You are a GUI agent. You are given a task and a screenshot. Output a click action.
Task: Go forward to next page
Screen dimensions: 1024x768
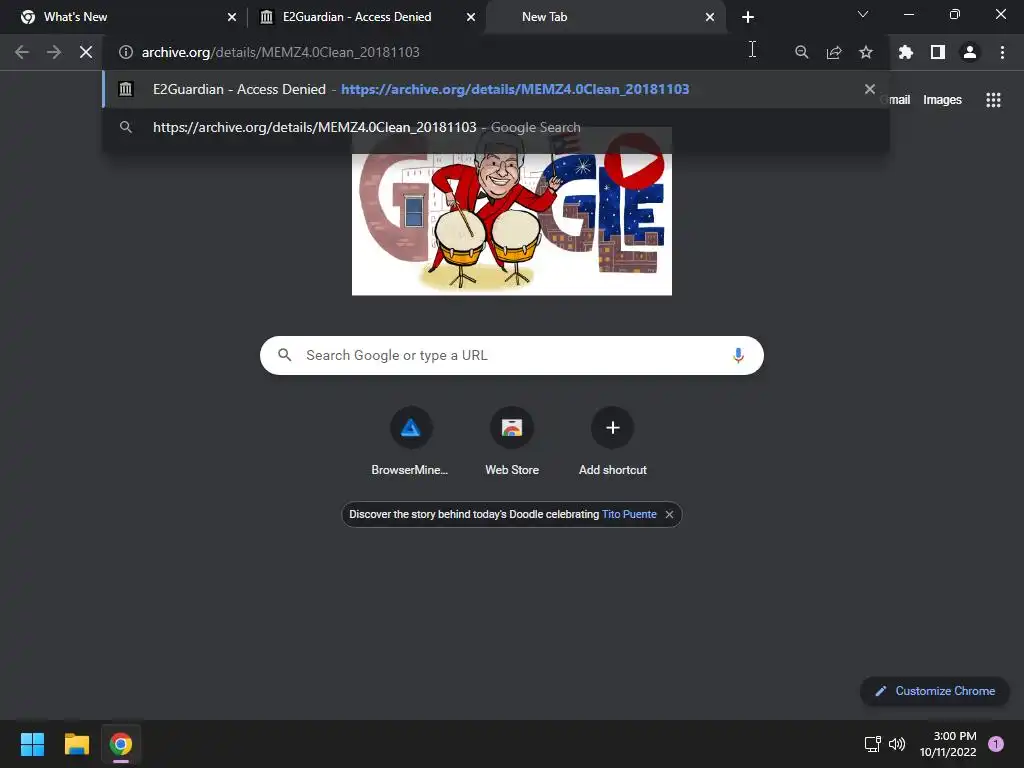pos(54,52)
